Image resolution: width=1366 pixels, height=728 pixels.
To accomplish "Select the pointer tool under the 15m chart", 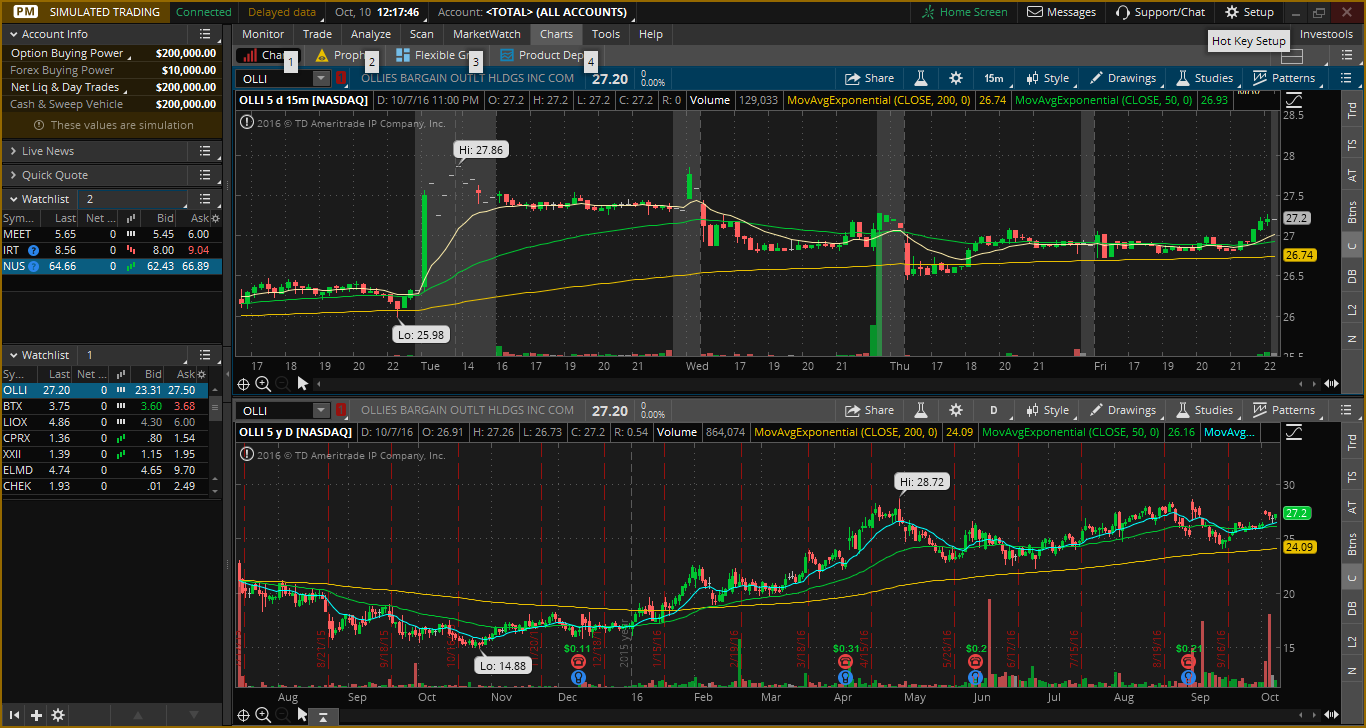I will tap(302, 383).
